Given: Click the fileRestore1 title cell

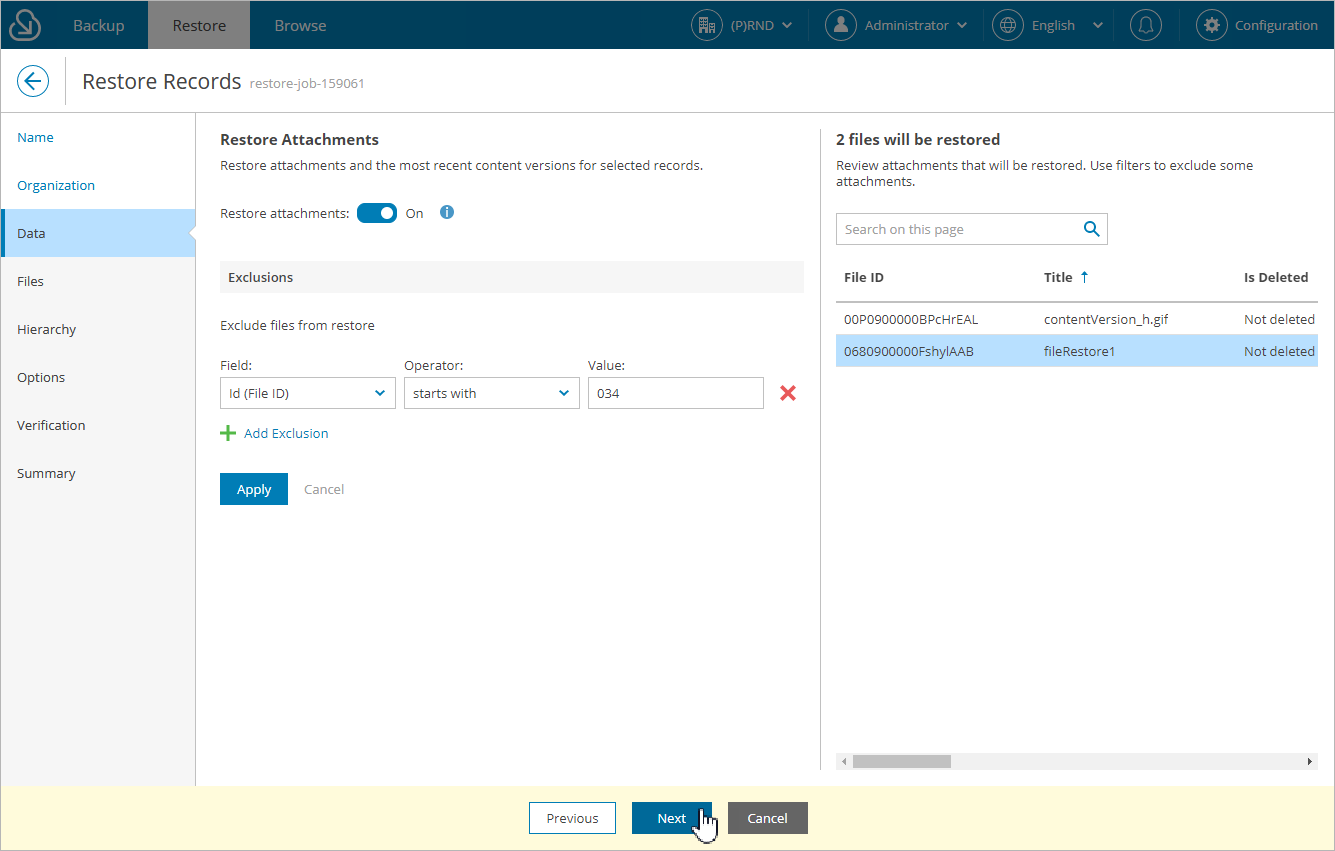Looking at the screenshot, I should point(1079,351).
